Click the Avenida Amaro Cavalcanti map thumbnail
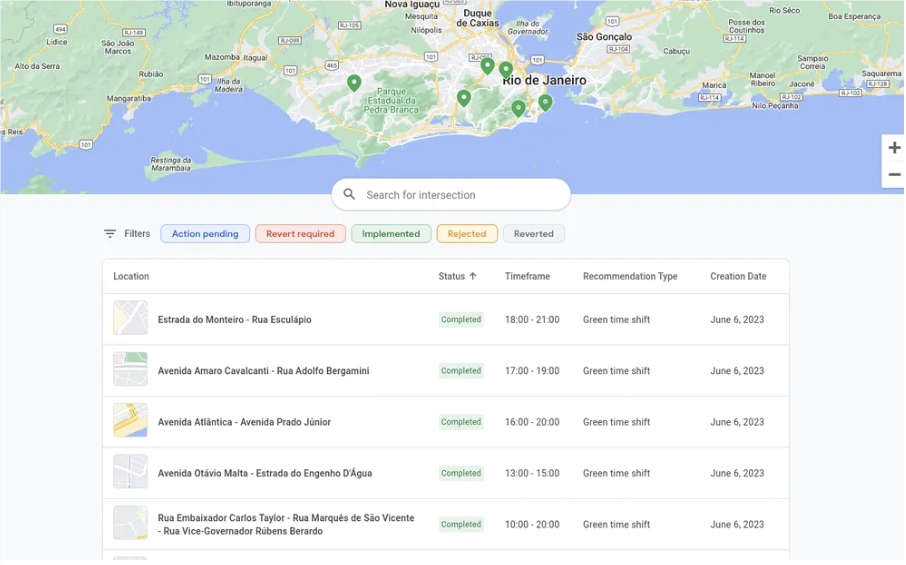906x565 pixels. point(130,370)
